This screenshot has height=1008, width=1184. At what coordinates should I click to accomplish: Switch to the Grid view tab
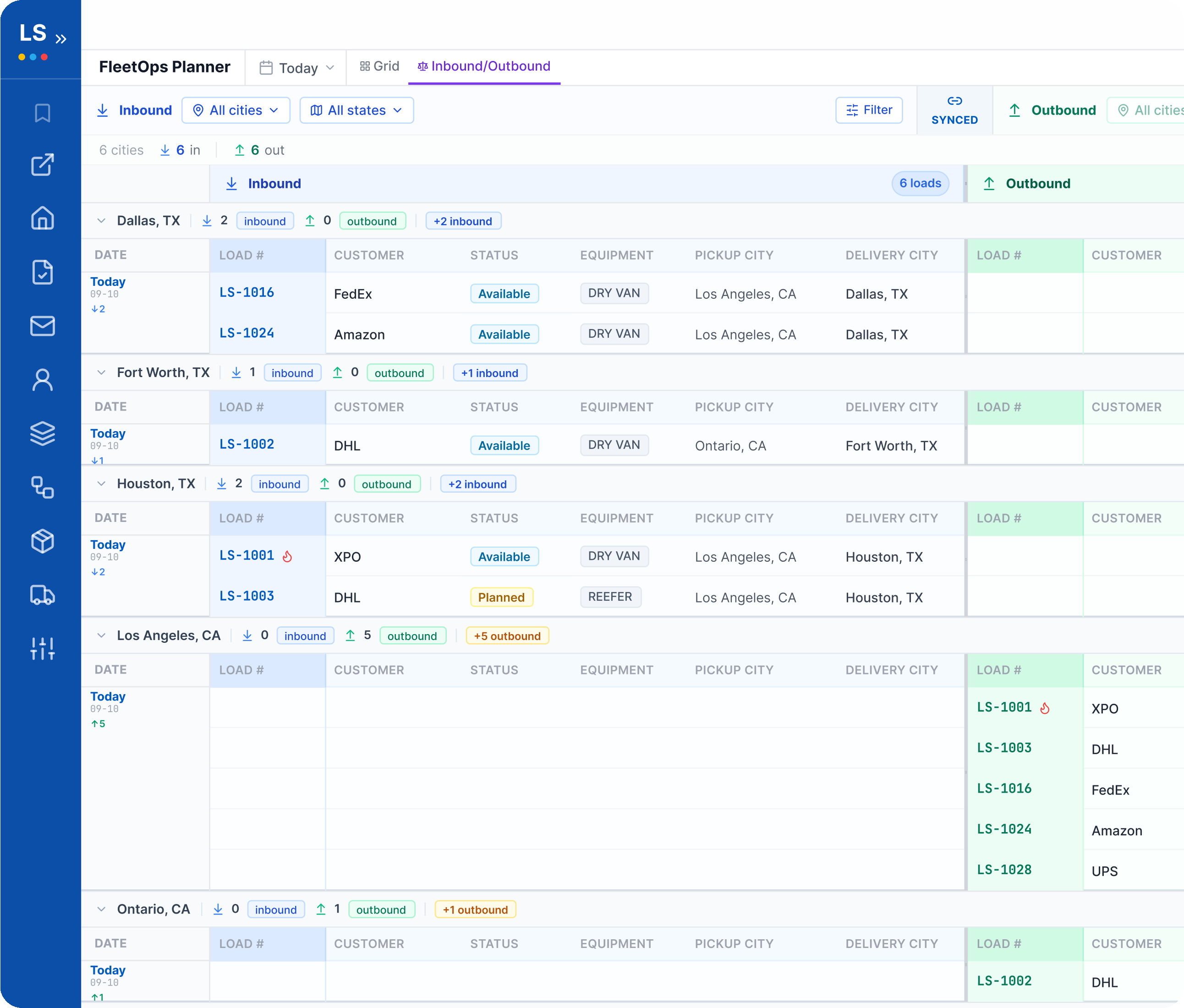[x=379, y=66]
